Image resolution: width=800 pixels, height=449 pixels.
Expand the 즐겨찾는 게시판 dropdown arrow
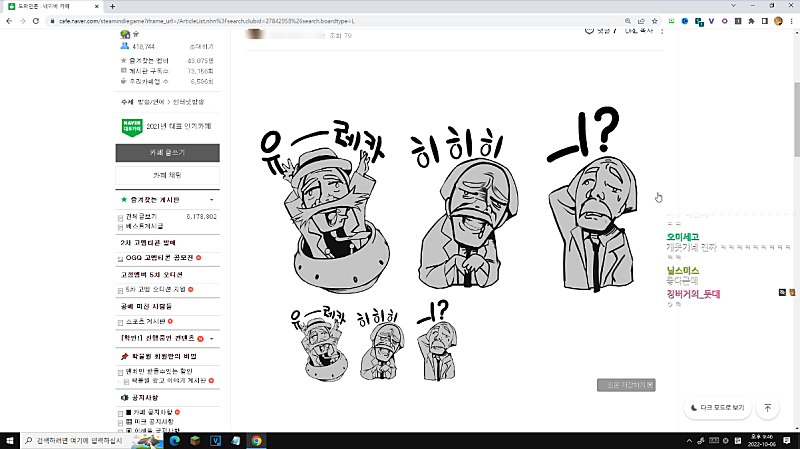click(x=212, y=199)
